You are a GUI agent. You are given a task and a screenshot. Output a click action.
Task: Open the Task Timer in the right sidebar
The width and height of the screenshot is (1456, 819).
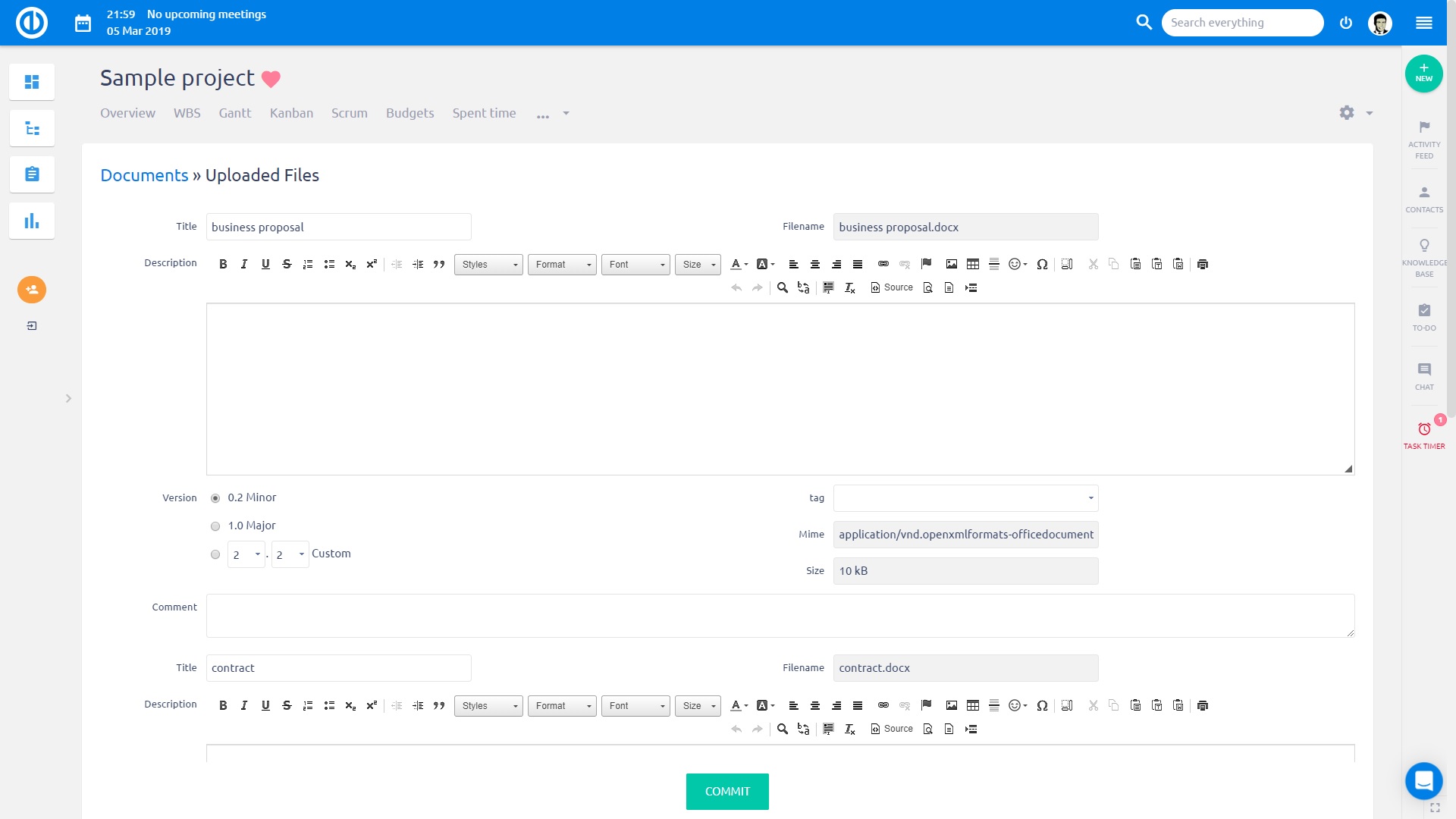pyautogui.click(x=1424, y=434)
